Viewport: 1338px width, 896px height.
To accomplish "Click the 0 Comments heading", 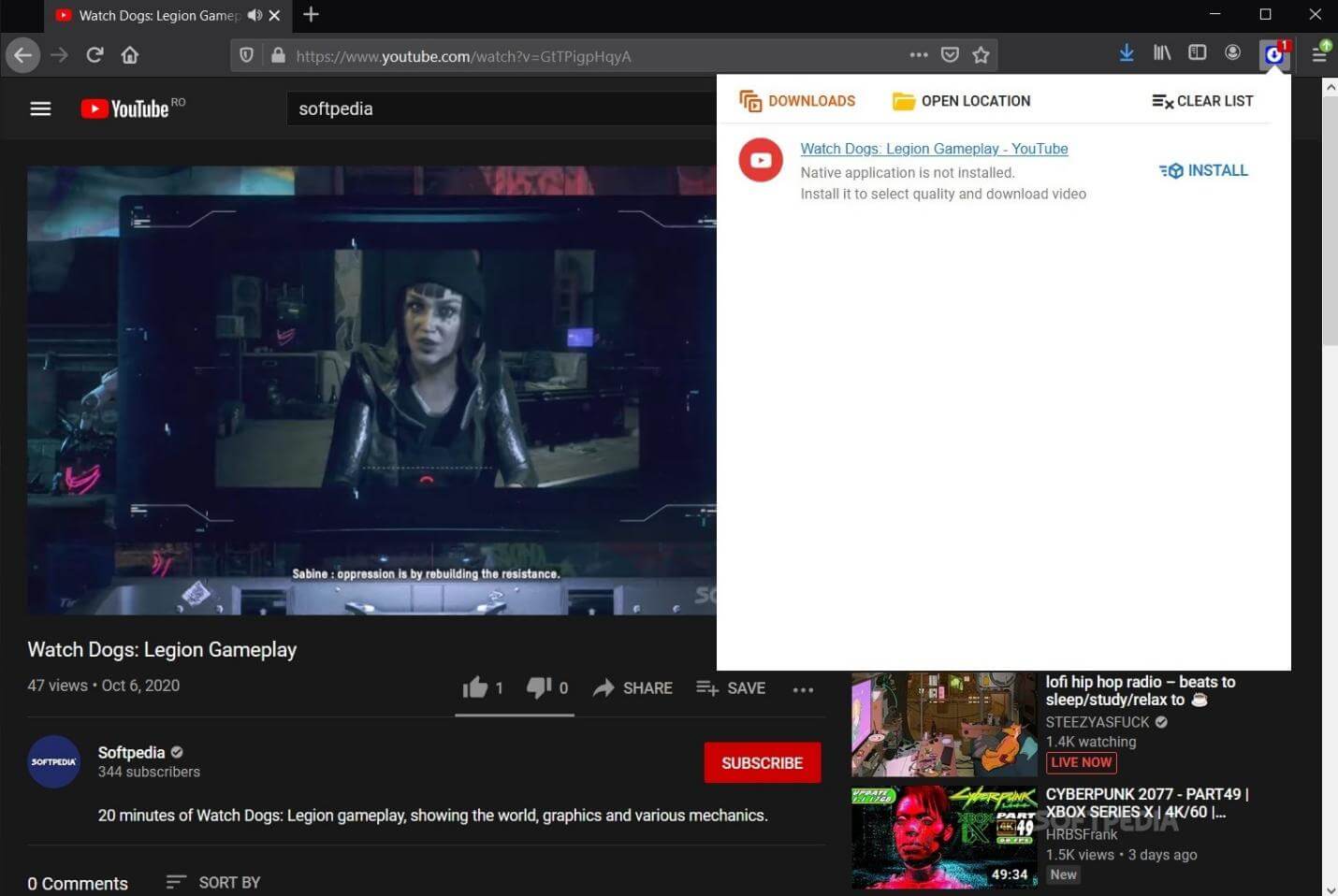I will (x=78, y=883).
